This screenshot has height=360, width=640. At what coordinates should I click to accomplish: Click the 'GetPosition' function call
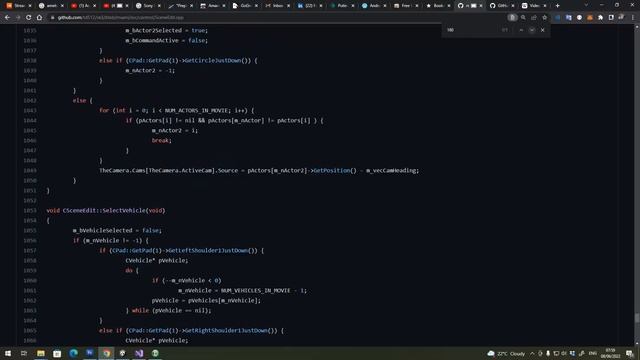point(332,171)
